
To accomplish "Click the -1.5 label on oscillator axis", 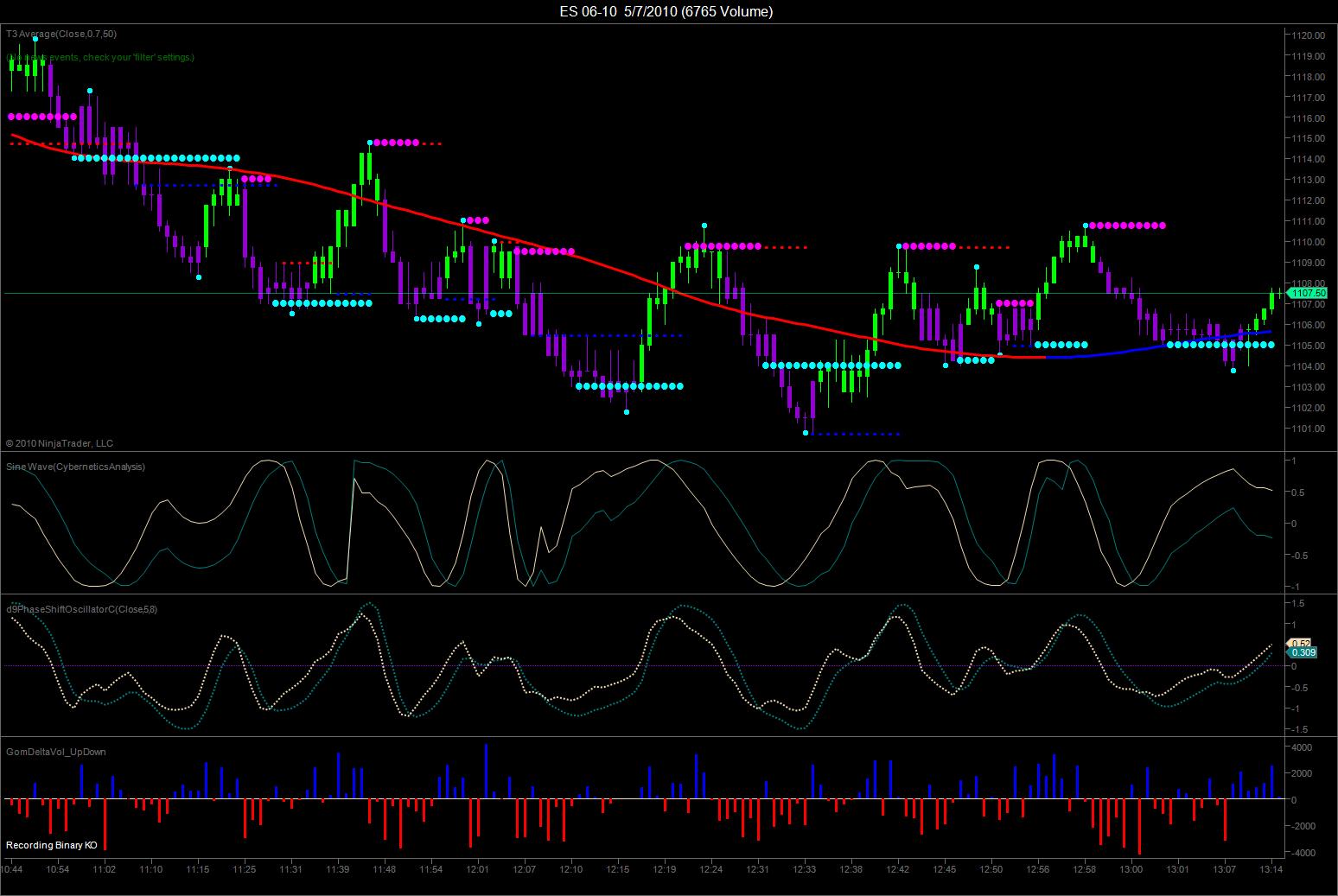I will 1298,730.
